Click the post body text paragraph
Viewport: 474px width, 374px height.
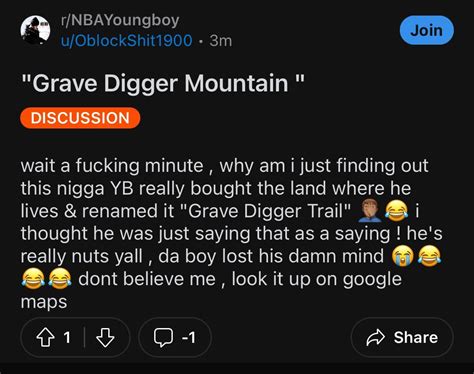coord(232,233)
